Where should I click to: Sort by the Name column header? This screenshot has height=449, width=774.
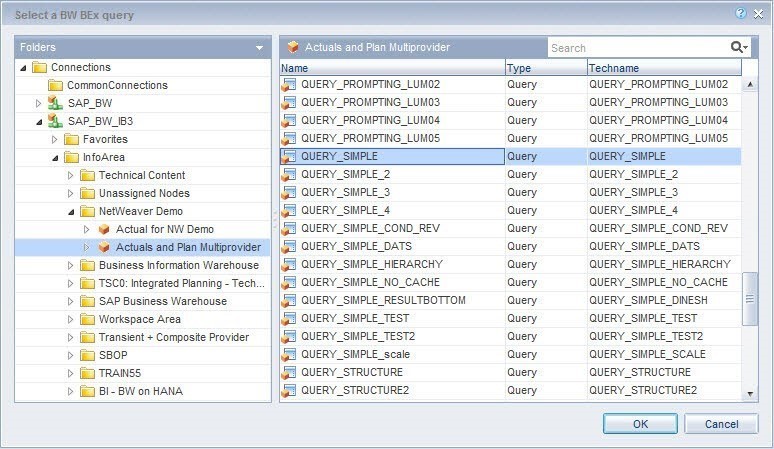(x=391, y=68)
